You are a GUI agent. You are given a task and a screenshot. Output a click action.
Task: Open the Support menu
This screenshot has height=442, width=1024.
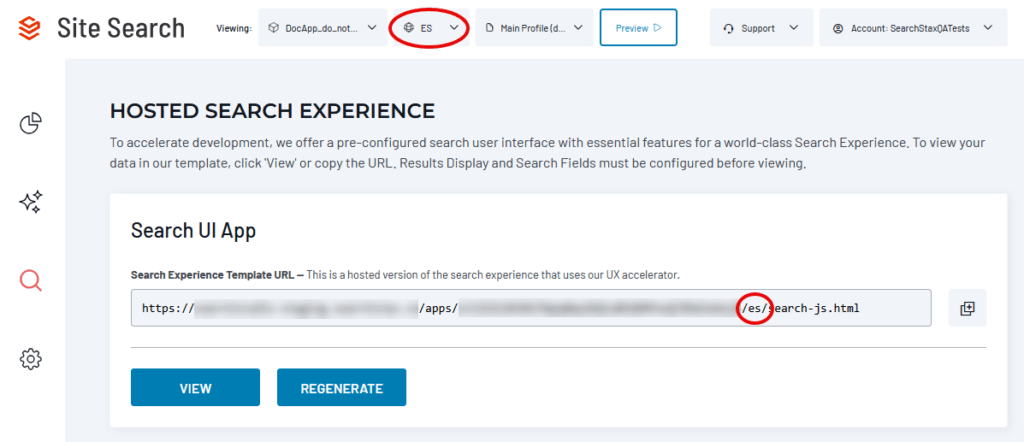(760, 28)
